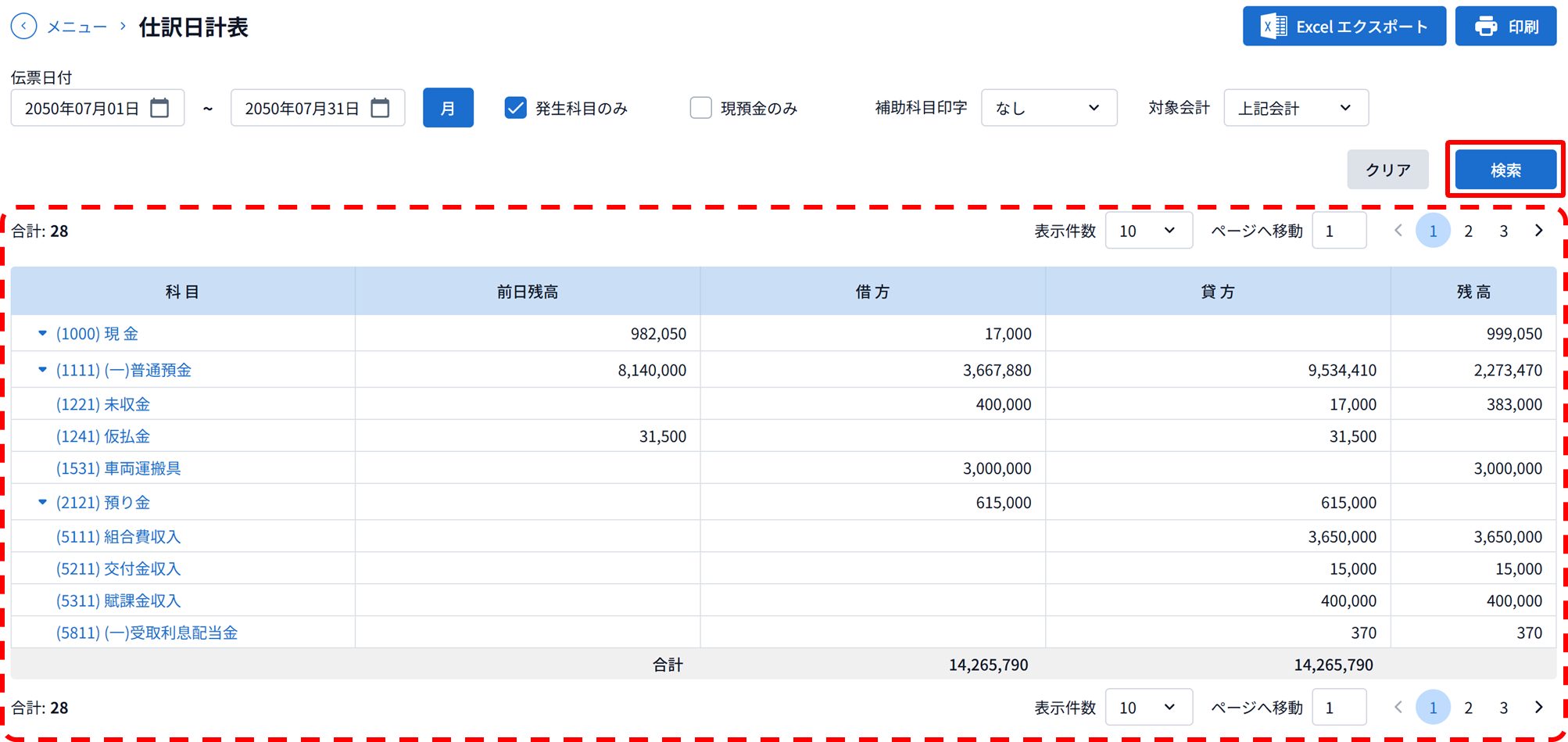Enable the 現預金のみ checkbox
Screen dimensions: 1568x742
(x=700, y=108)
